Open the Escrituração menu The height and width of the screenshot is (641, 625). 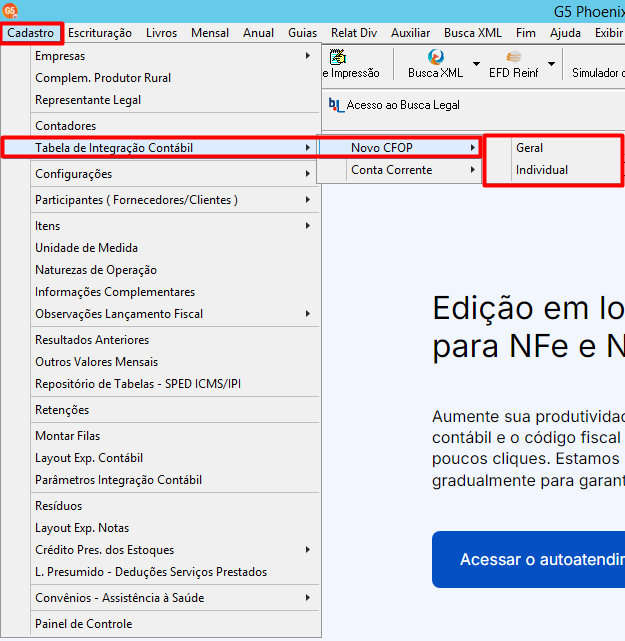100,33
